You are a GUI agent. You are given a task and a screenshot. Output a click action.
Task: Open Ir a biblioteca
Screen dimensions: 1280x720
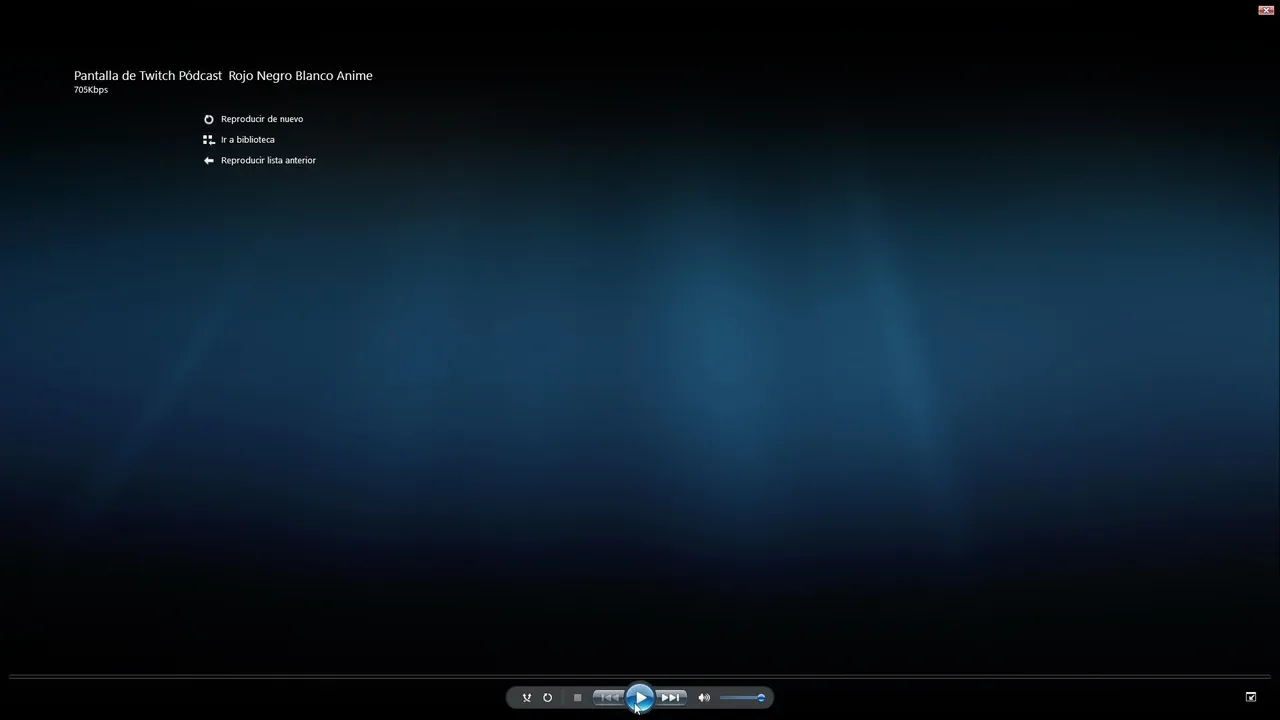point(248,140)
